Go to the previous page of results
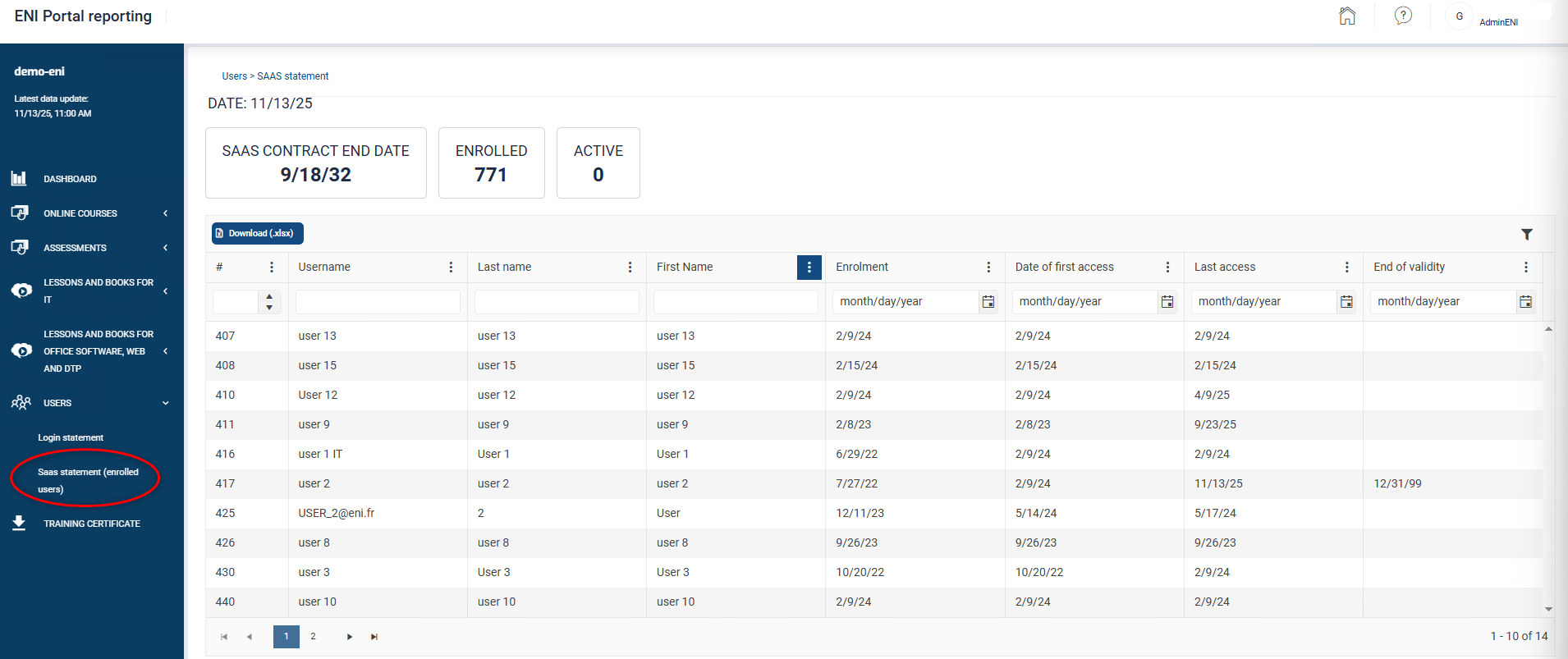Viewport: 1568px width, 659px height. [x=249, y=637]
